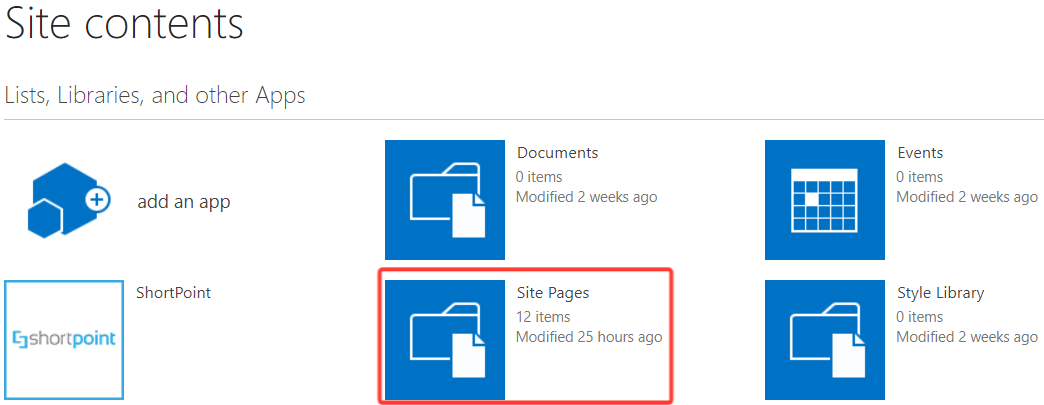
Task: Click "0 items" under Documents
Action: [x=539, y=177]
